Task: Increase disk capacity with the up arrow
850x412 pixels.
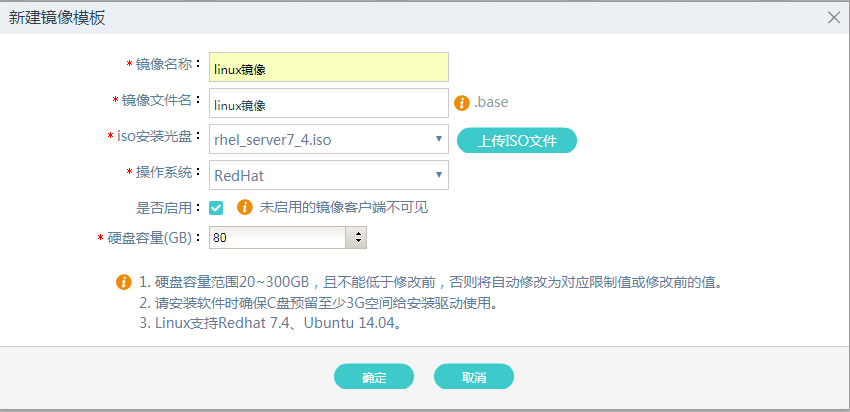Action: coord(358,233)
